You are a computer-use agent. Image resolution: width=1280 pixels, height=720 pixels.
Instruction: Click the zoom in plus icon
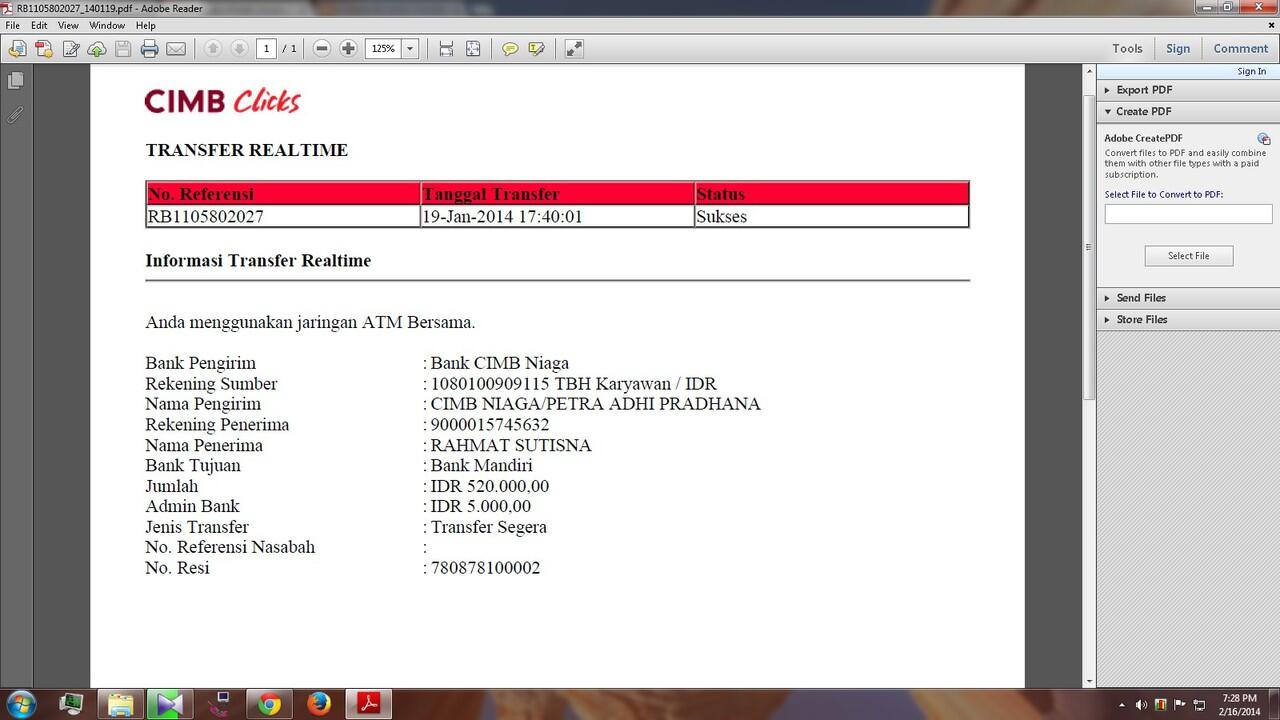(x=348, y=48)
